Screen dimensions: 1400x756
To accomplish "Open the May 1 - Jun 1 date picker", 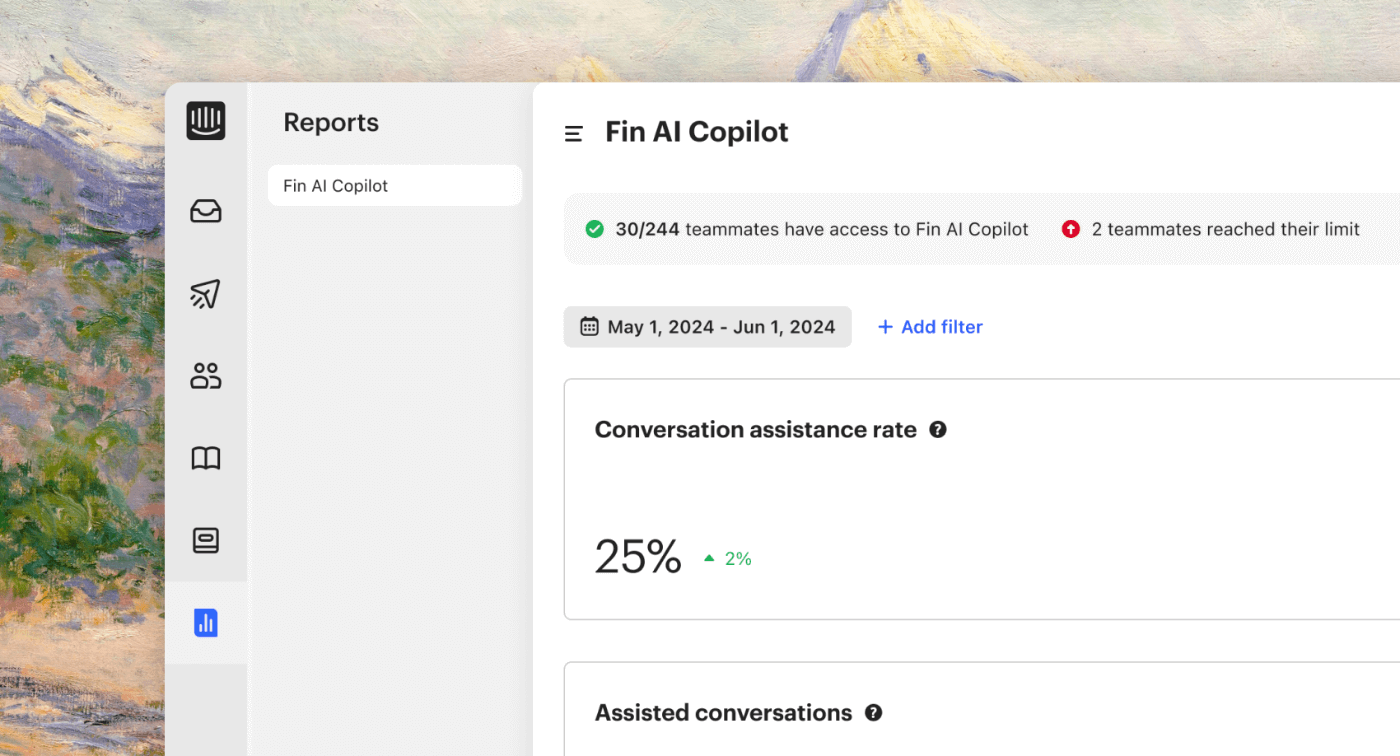I will 708,327.
